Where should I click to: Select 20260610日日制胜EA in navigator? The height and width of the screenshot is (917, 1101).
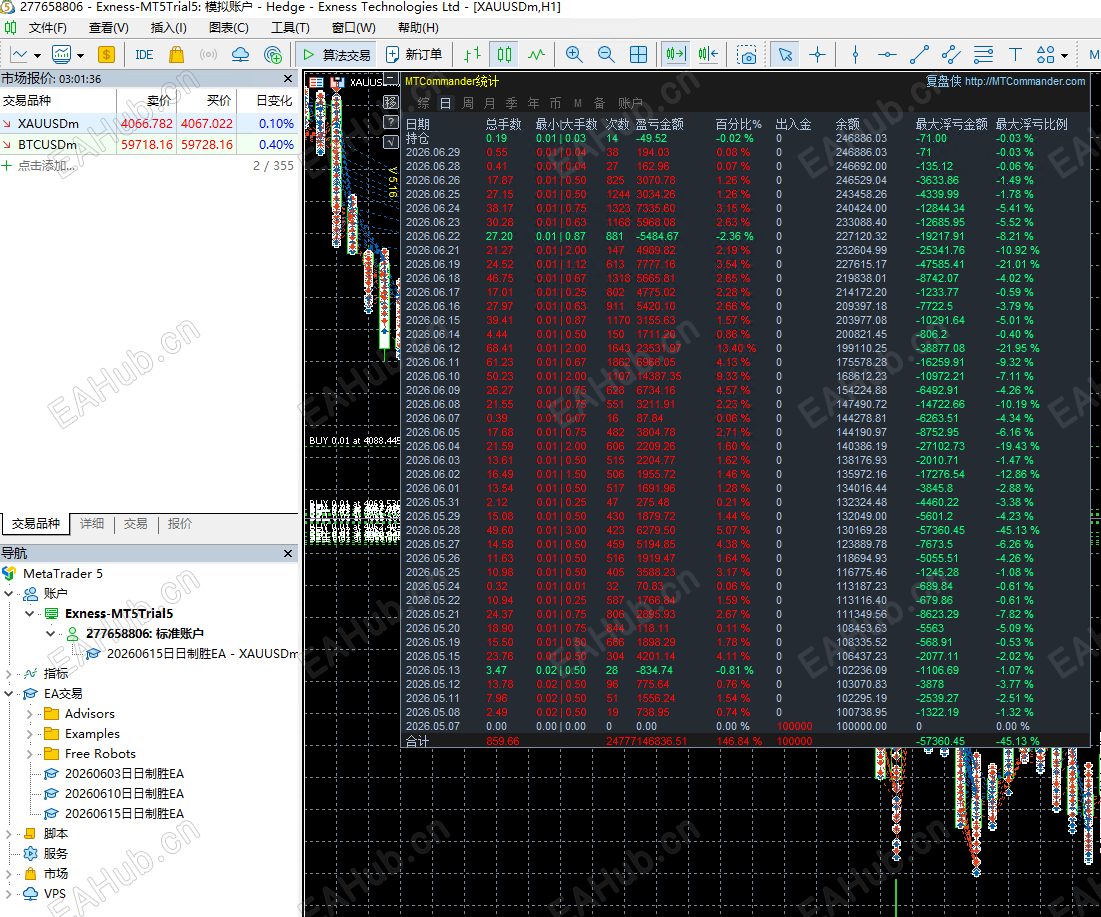pyautogui.click(x=124, y=794)
